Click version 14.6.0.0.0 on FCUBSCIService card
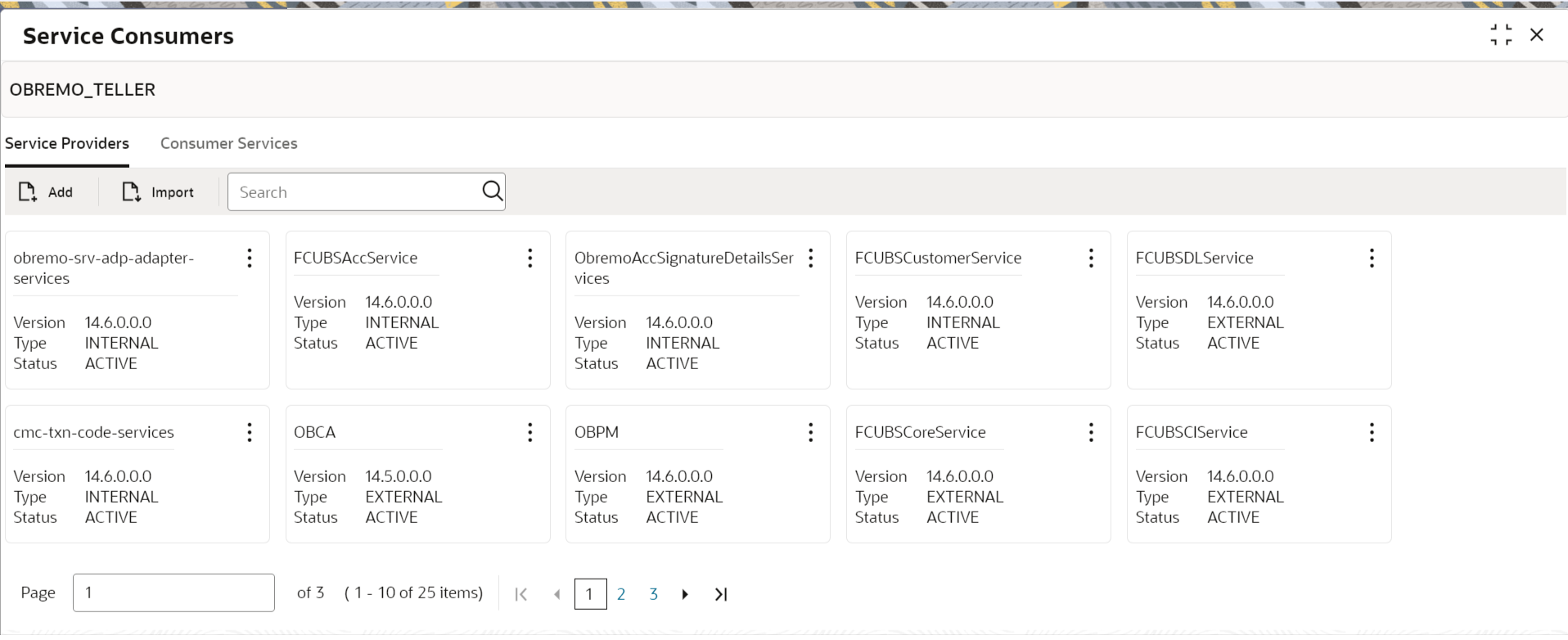 click(x=1241, y=476)
